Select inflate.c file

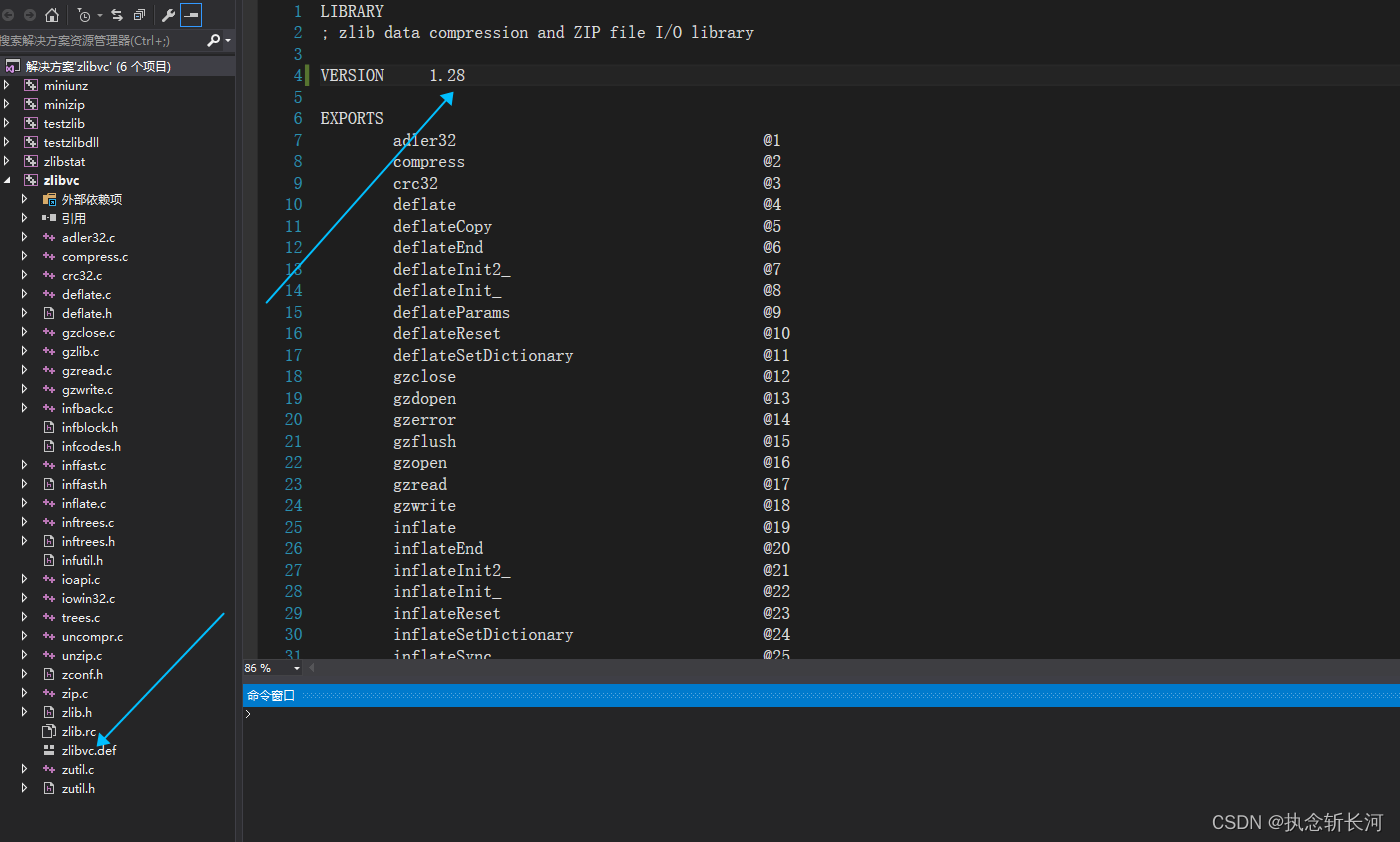pos(84,503)
